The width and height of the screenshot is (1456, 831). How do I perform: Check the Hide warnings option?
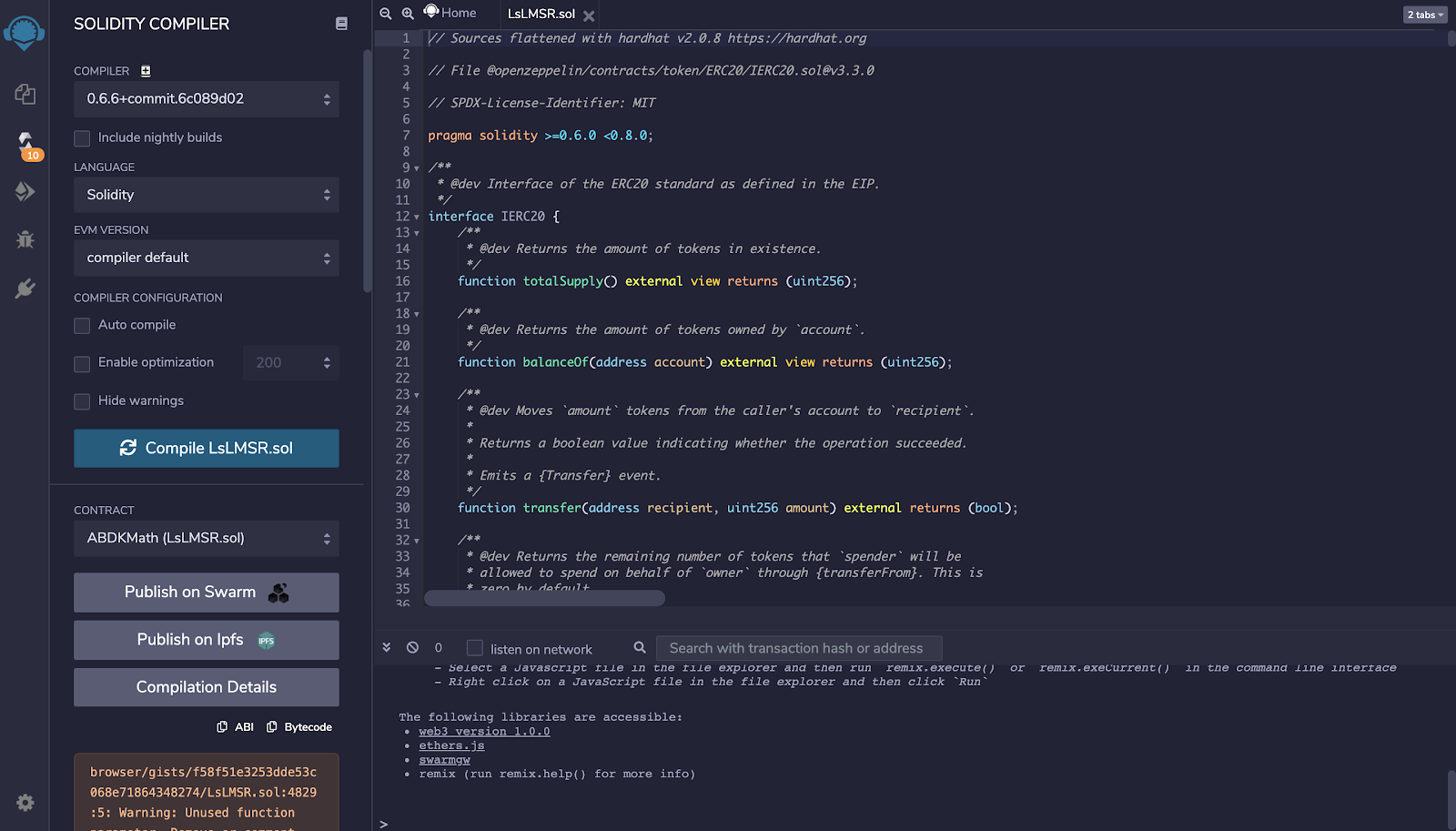coord(82,401)
